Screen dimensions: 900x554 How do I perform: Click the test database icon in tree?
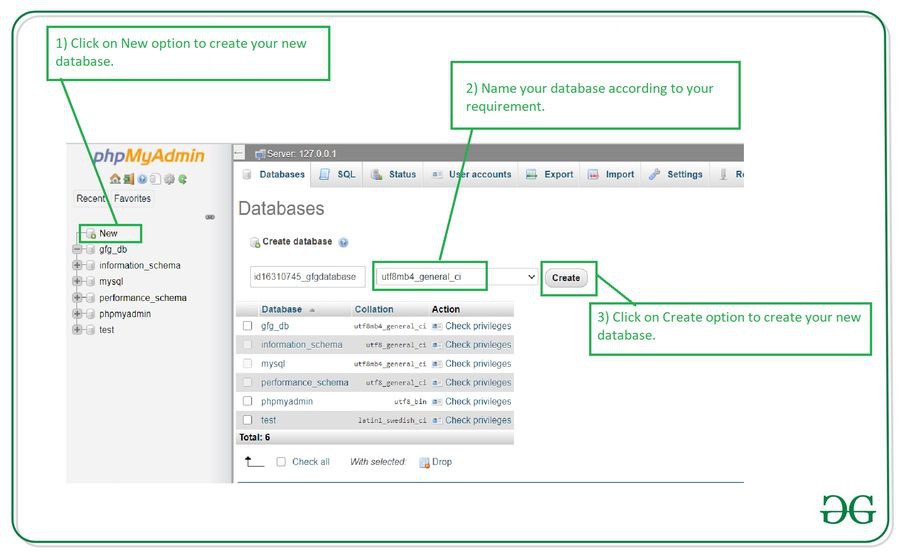[90, 330]
